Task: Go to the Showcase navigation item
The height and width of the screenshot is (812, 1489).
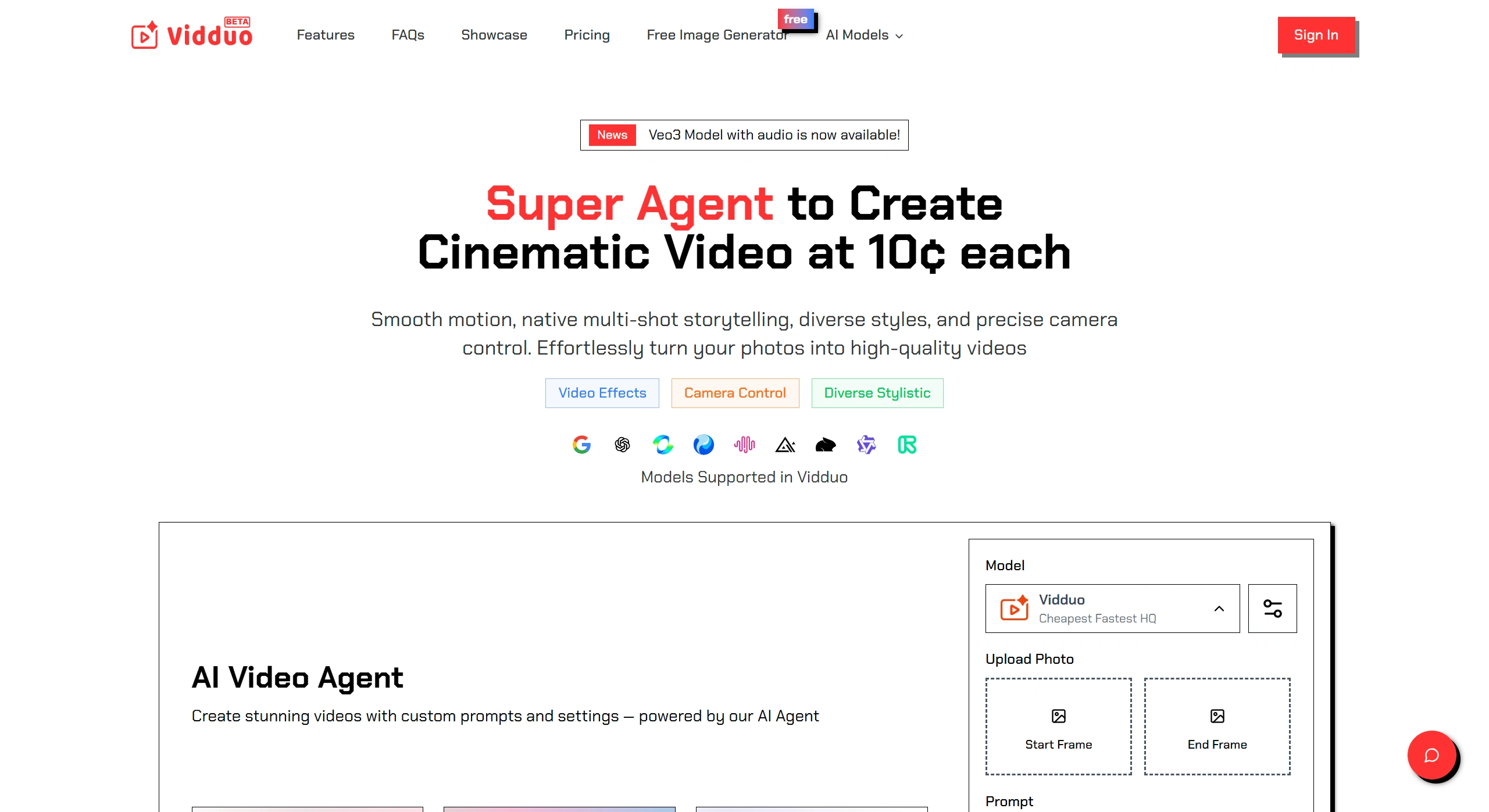Action: pyautogui.click(x=494, y=35)
